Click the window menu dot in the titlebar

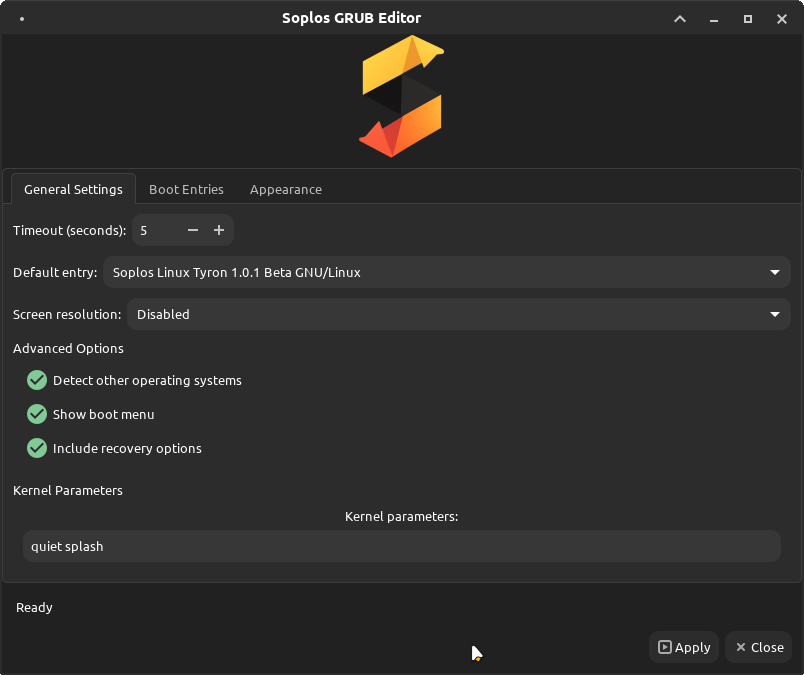[x=22, y=18]
